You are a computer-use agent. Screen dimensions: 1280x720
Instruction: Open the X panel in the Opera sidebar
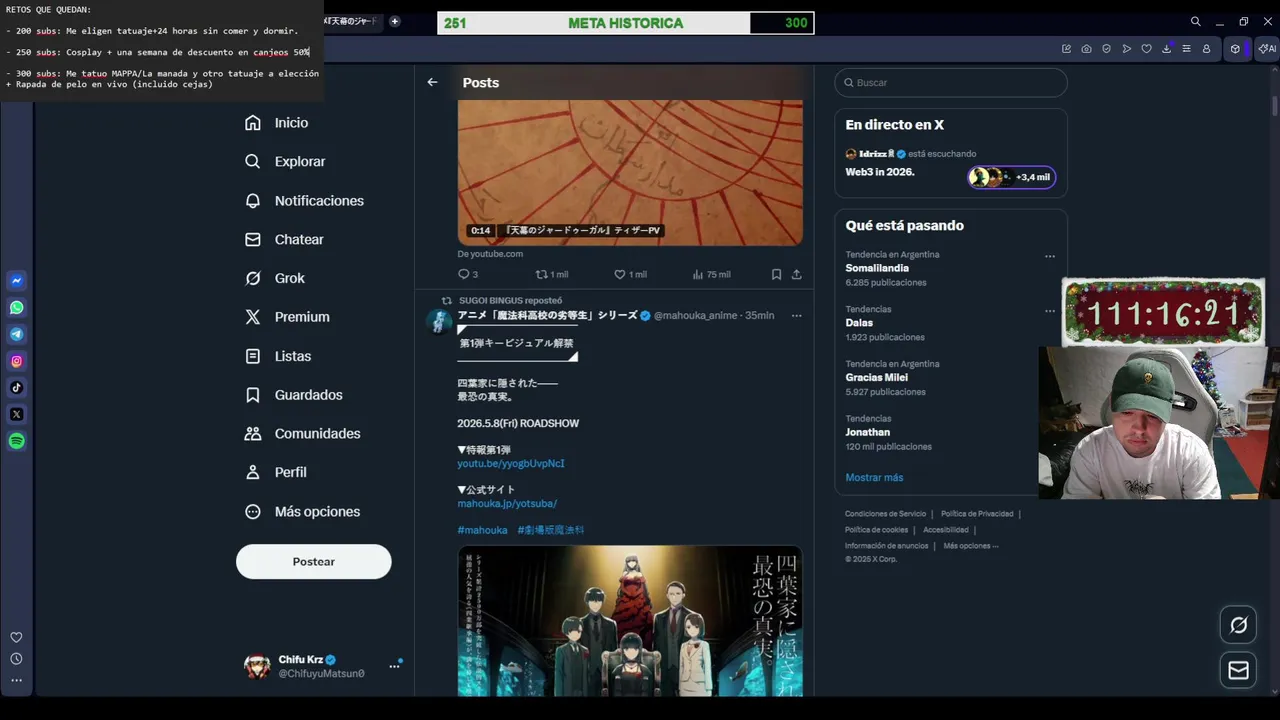[x=17, y=414]
